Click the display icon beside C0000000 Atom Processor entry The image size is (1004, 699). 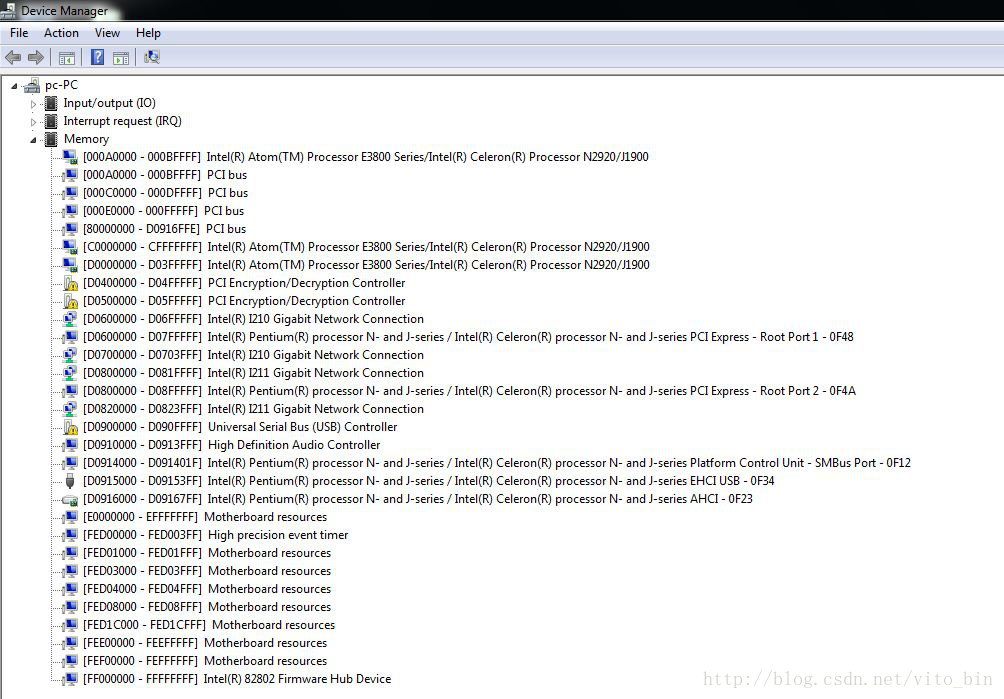click(70, 247)
